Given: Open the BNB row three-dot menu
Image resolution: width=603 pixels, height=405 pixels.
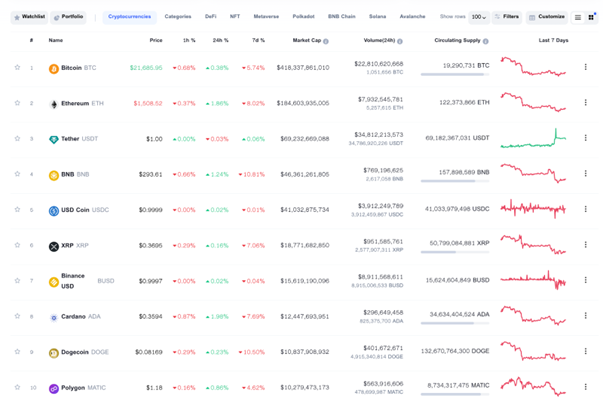Looking at the screenshot, I should click(x=585, y=173).
